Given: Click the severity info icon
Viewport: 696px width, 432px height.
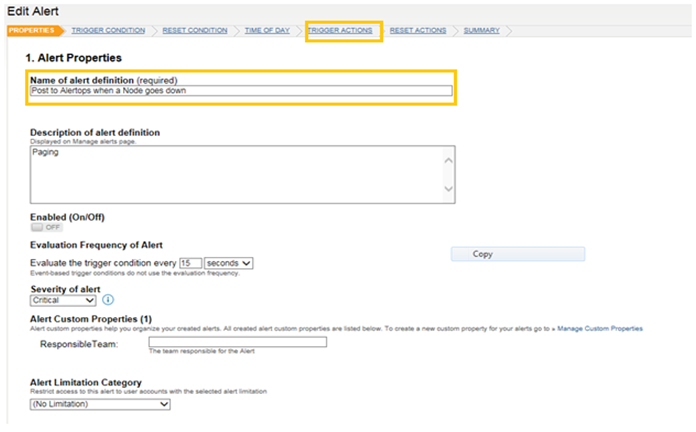Looking at the screenshot, I should (108, 299).
